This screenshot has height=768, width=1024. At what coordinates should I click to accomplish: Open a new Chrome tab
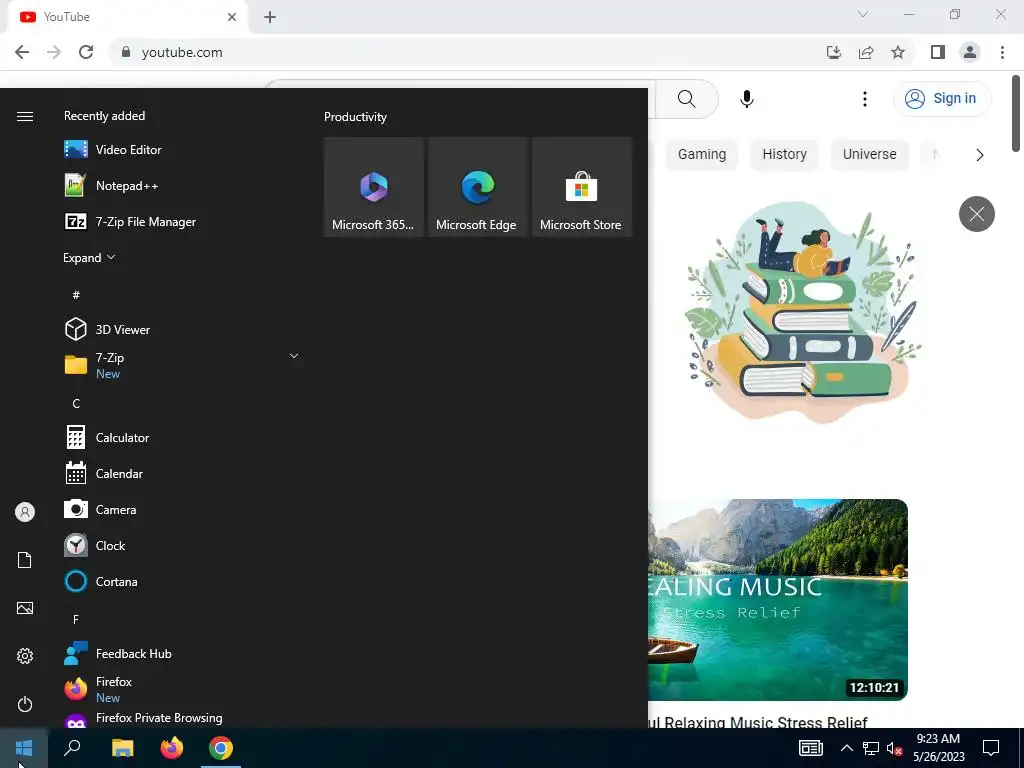(x=270, y=17)
